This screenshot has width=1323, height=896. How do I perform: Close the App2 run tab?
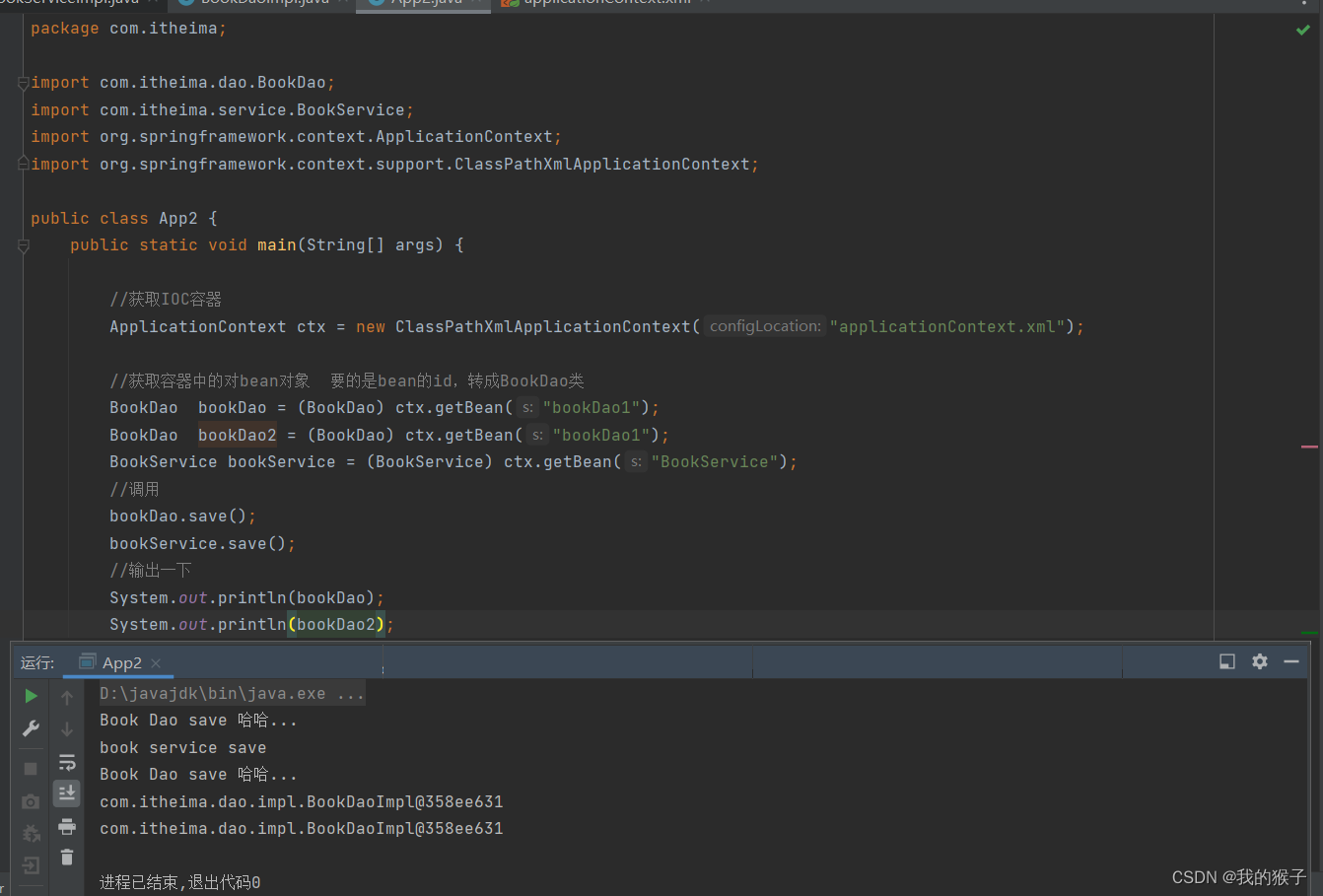coord(154,662)
